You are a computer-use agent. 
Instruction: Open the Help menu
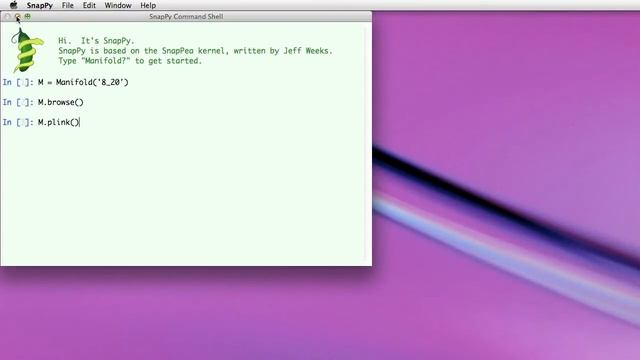pos(148,5)
